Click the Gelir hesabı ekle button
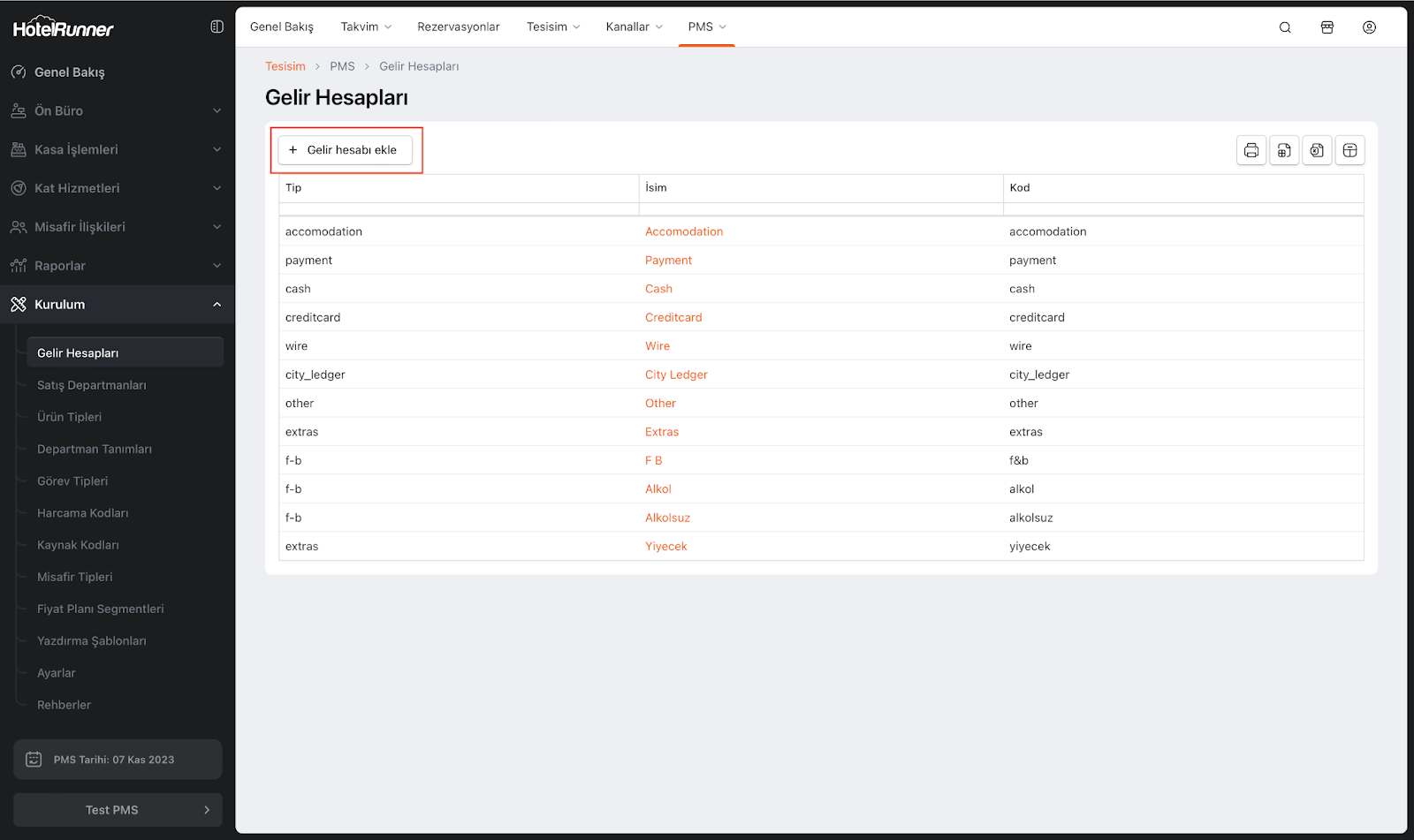 point(345,150)
